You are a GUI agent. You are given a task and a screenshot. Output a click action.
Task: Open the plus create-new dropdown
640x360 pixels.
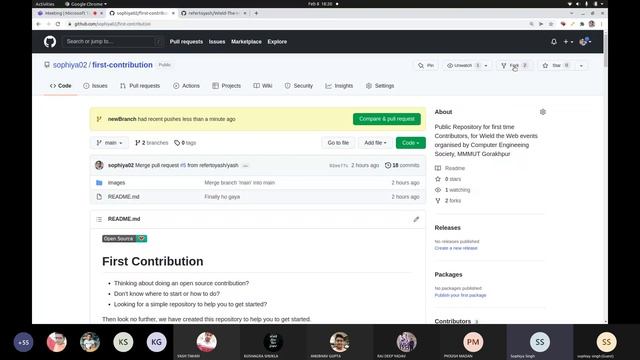568,42
